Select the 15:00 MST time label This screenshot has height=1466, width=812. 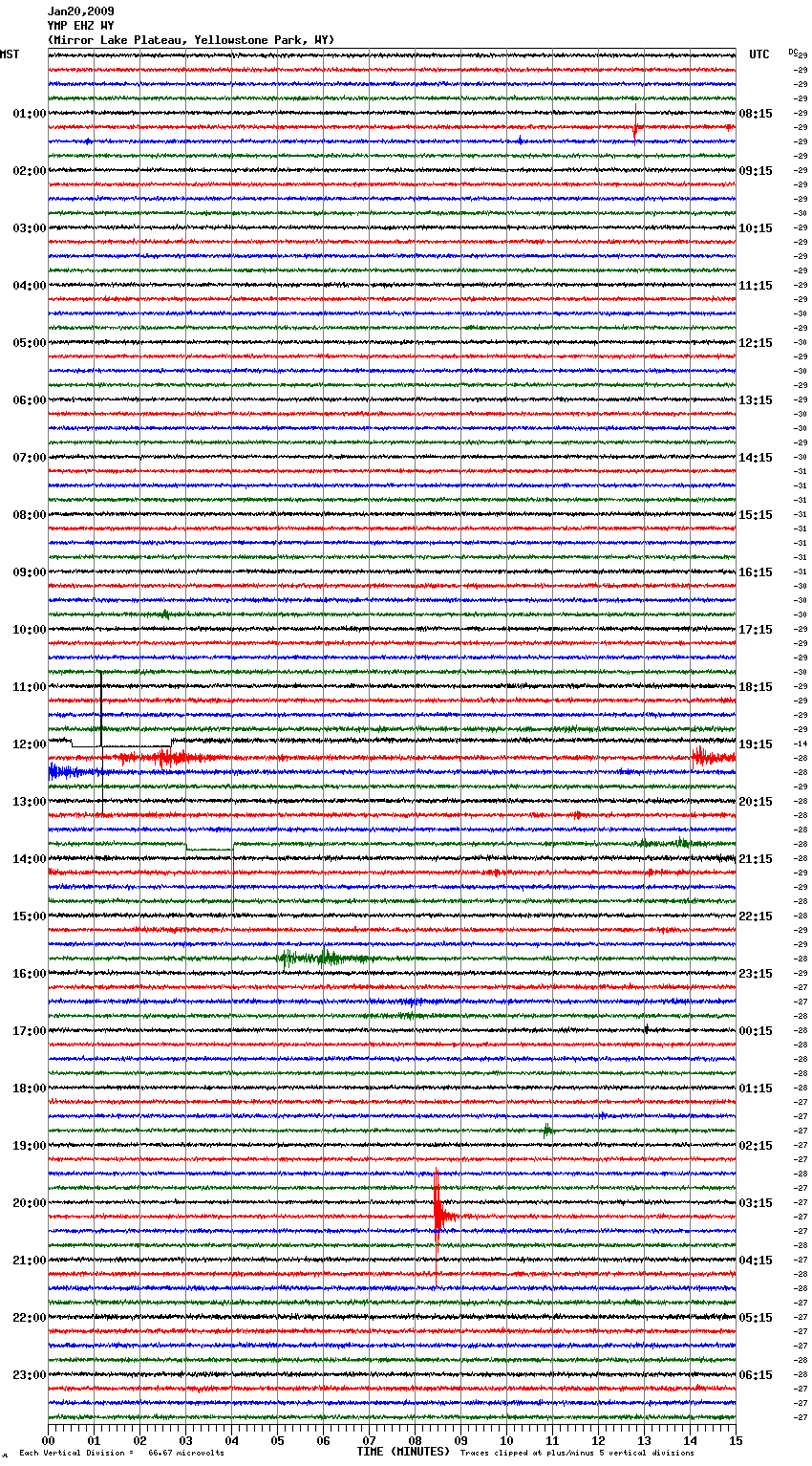pos(30,916)
